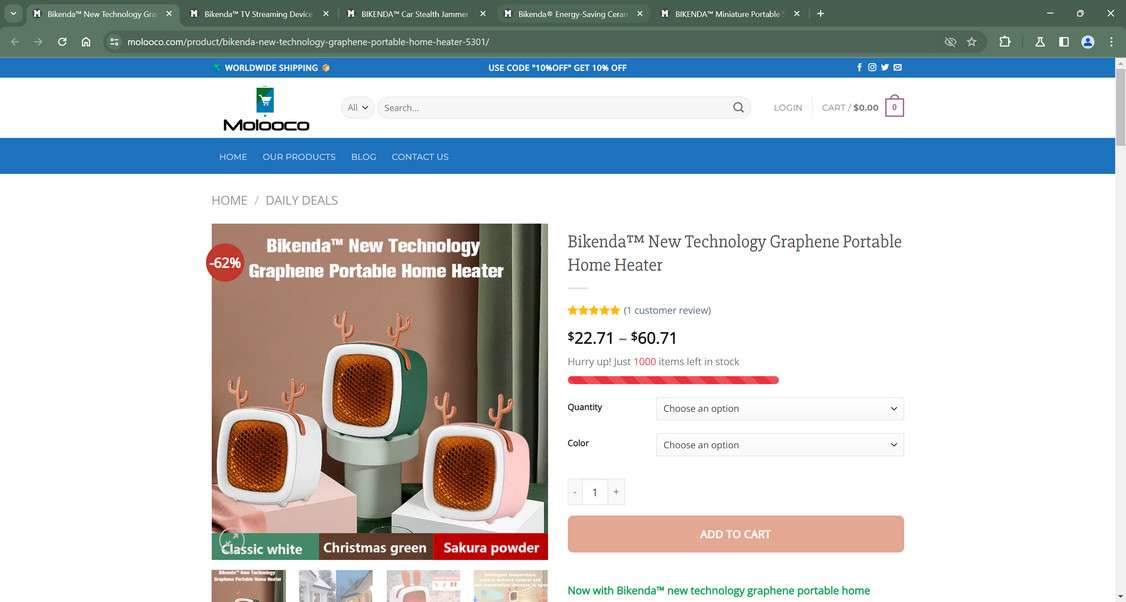Open a new browser tab

coord(820,14)
